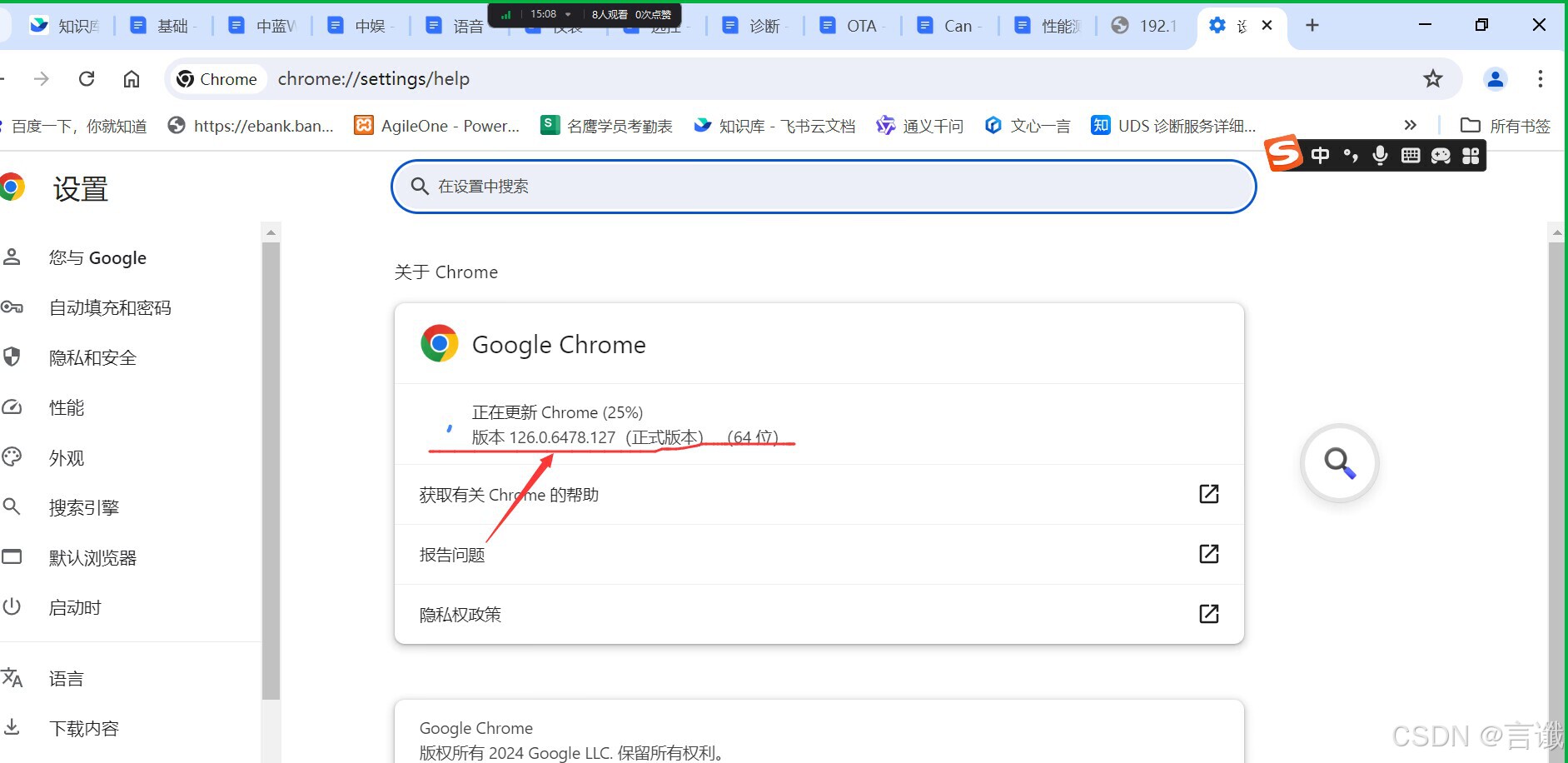1568x763 pixels.
Task: Open 默认浏览器 settings section
Action: point(92,557)
